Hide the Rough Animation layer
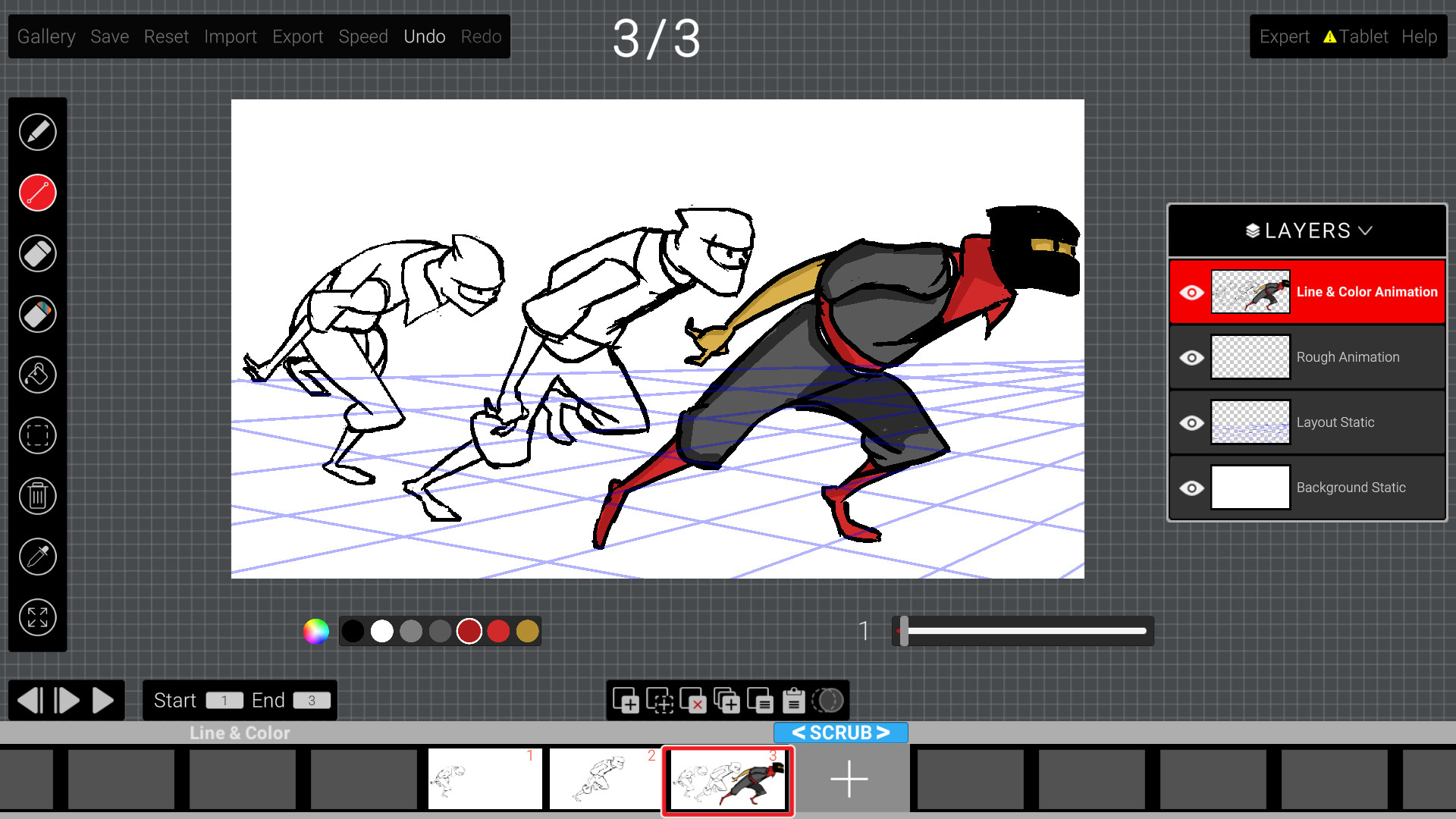The height and width of the screenshot is (819, 1456). [1192, 357]
